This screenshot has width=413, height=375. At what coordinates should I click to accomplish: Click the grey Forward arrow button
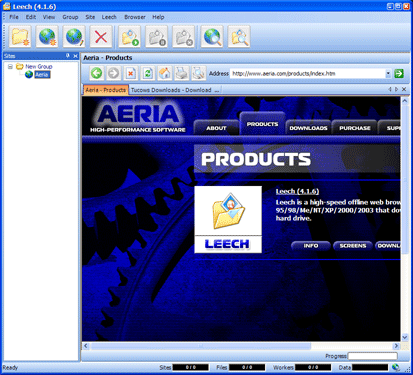point(114,73)
